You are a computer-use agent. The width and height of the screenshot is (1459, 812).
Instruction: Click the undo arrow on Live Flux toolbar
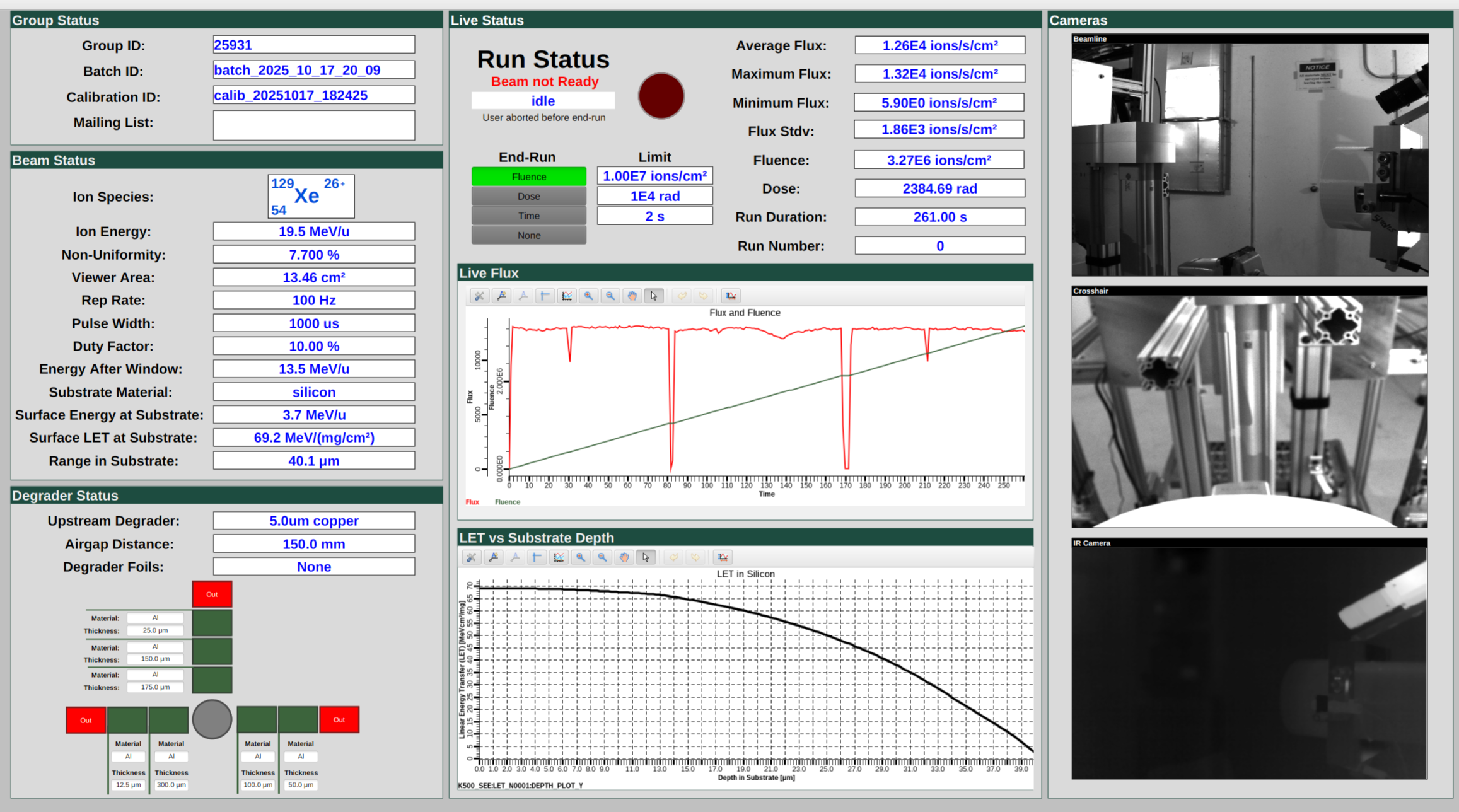681,295
